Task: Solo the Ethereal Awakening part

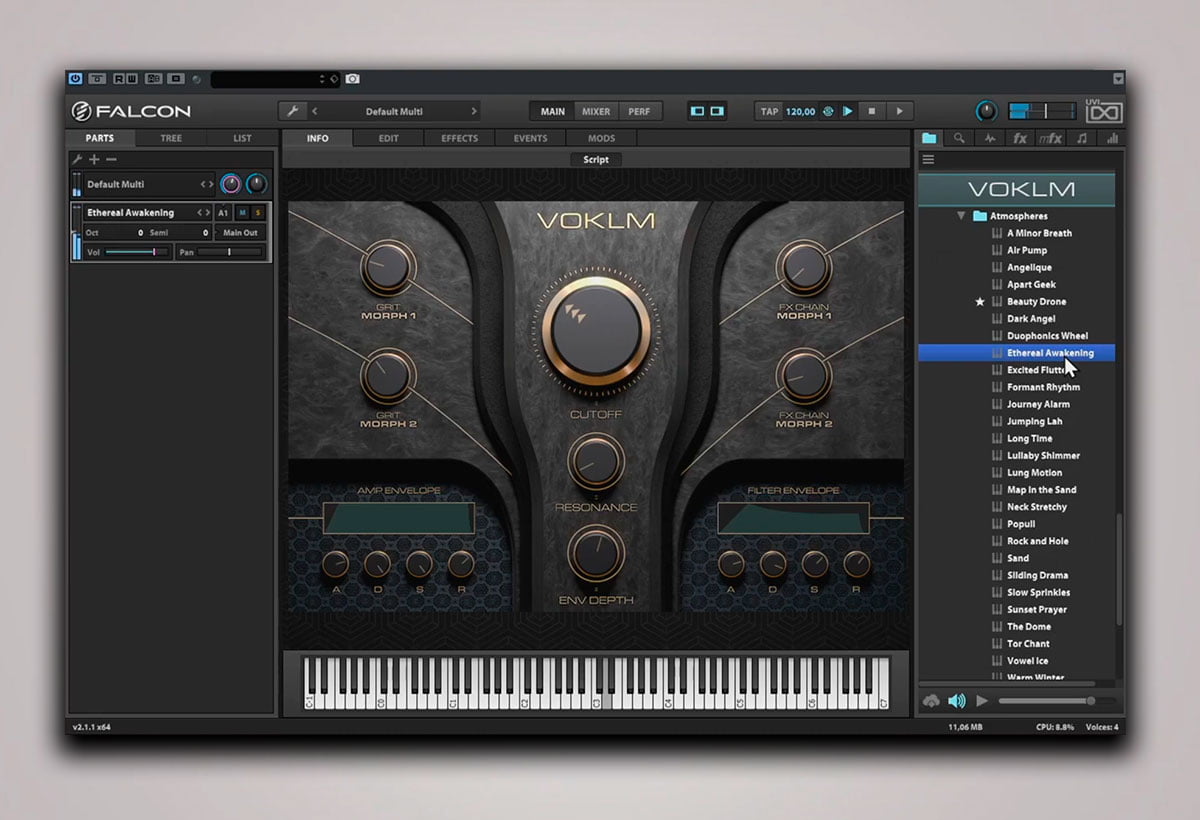Action: [258, 213]
